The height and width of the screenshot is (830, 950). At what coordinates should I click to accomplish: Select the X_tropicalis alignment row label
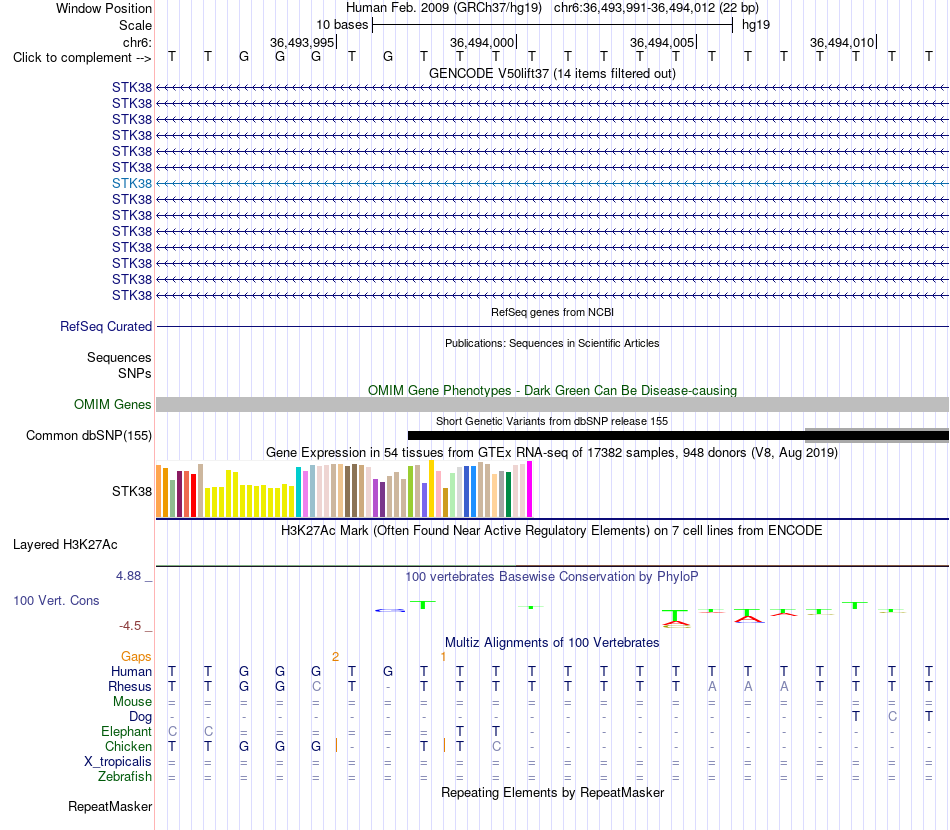(x=118, y=762)
